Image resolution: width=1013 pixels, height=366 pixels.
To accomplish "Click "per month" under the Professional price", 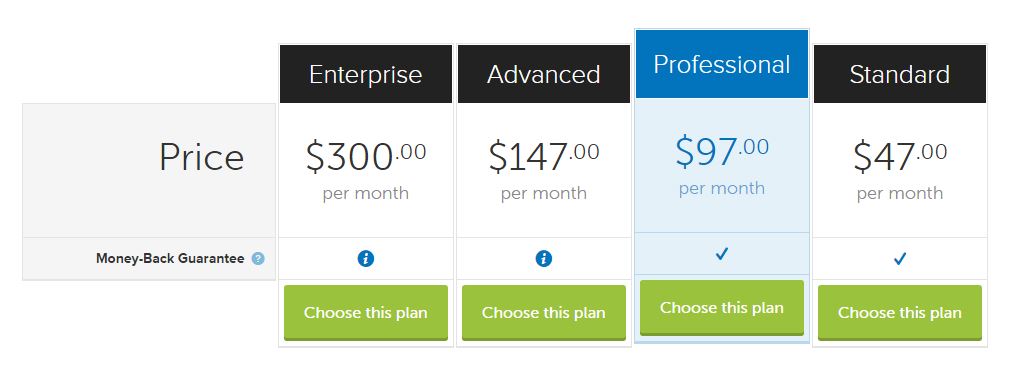I will click(x=722, y=188).
